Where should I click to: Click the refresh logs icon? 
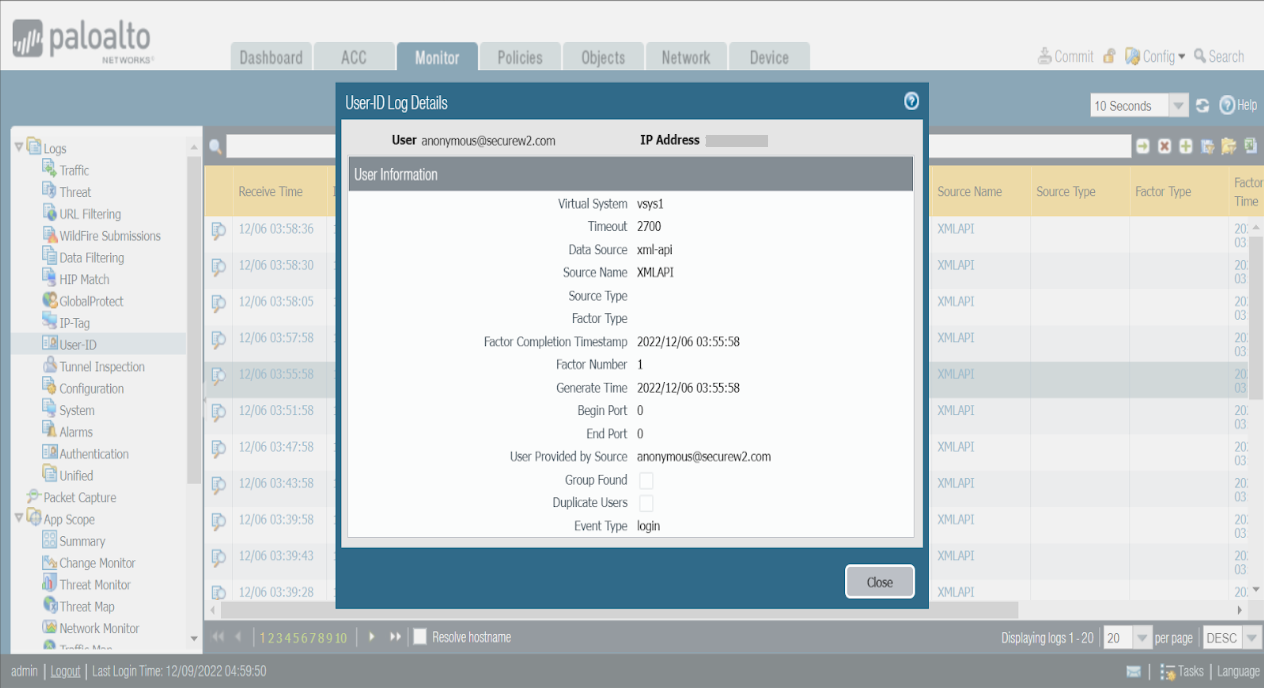1203,106
